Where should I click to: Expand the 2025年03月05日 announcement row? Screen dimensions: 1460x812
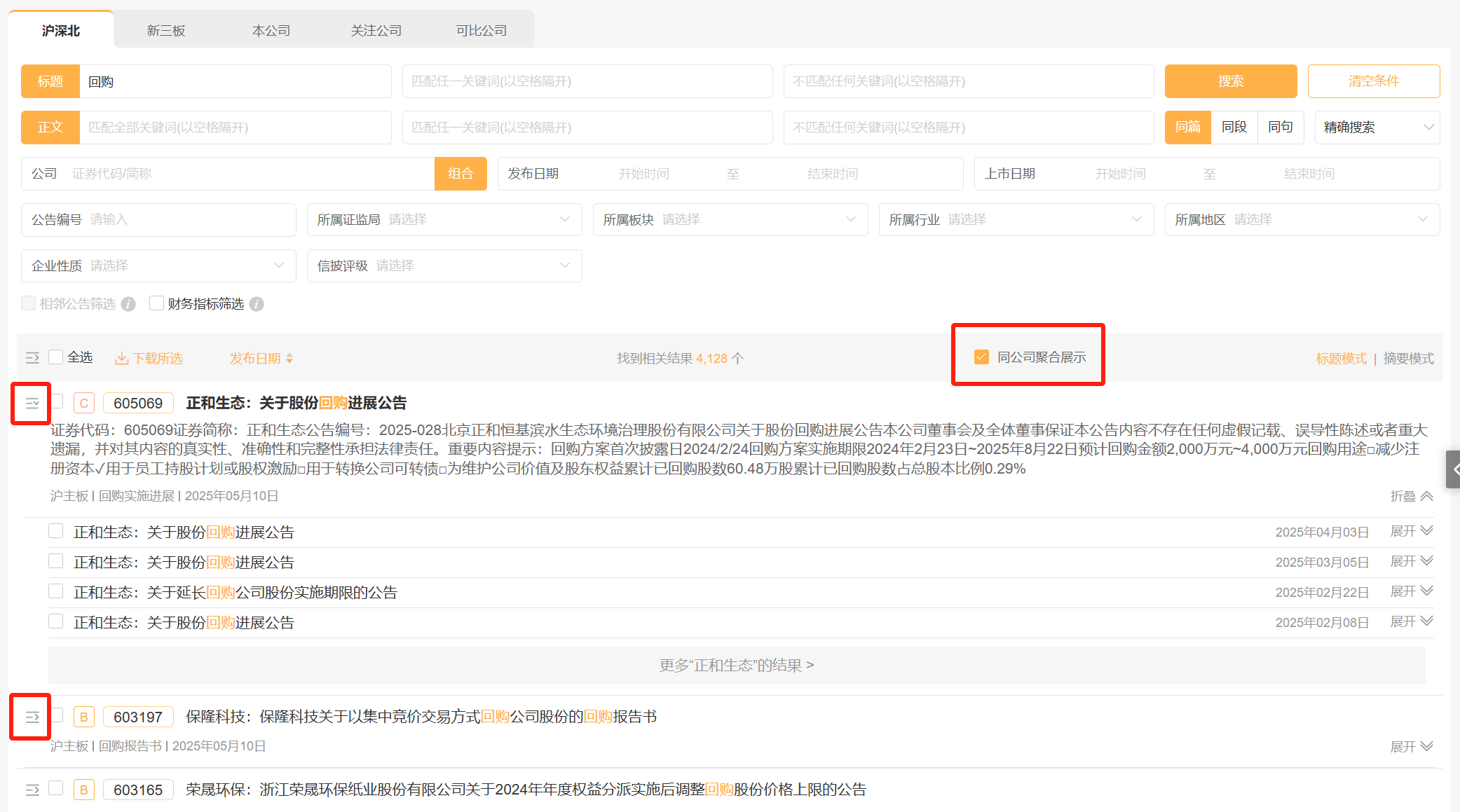(1412, 561)
